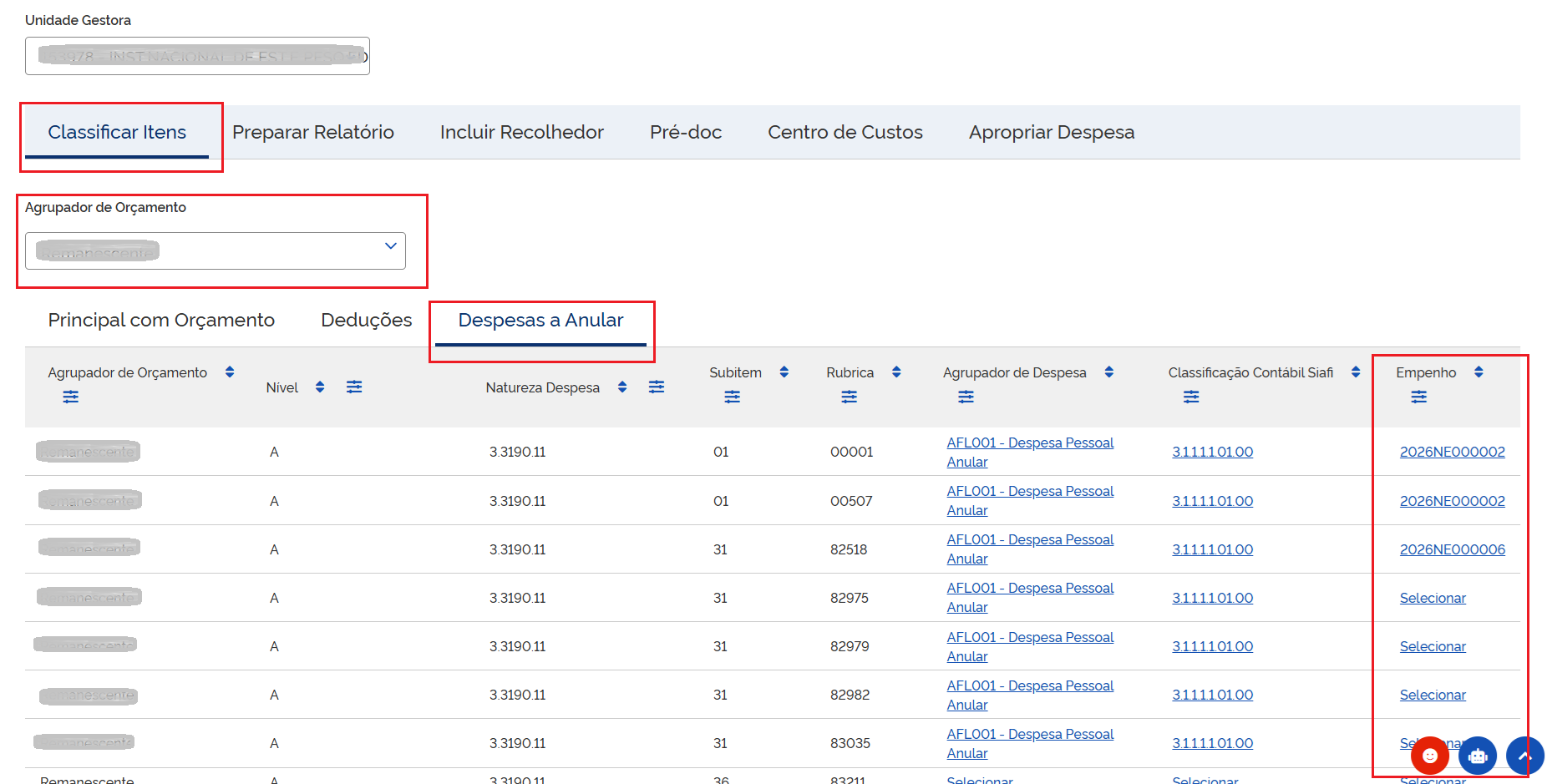The image size is (1547, 784).
Task: Open filter icon under Rubrica column
Action: pyautogui.click(x=849, y=397)
